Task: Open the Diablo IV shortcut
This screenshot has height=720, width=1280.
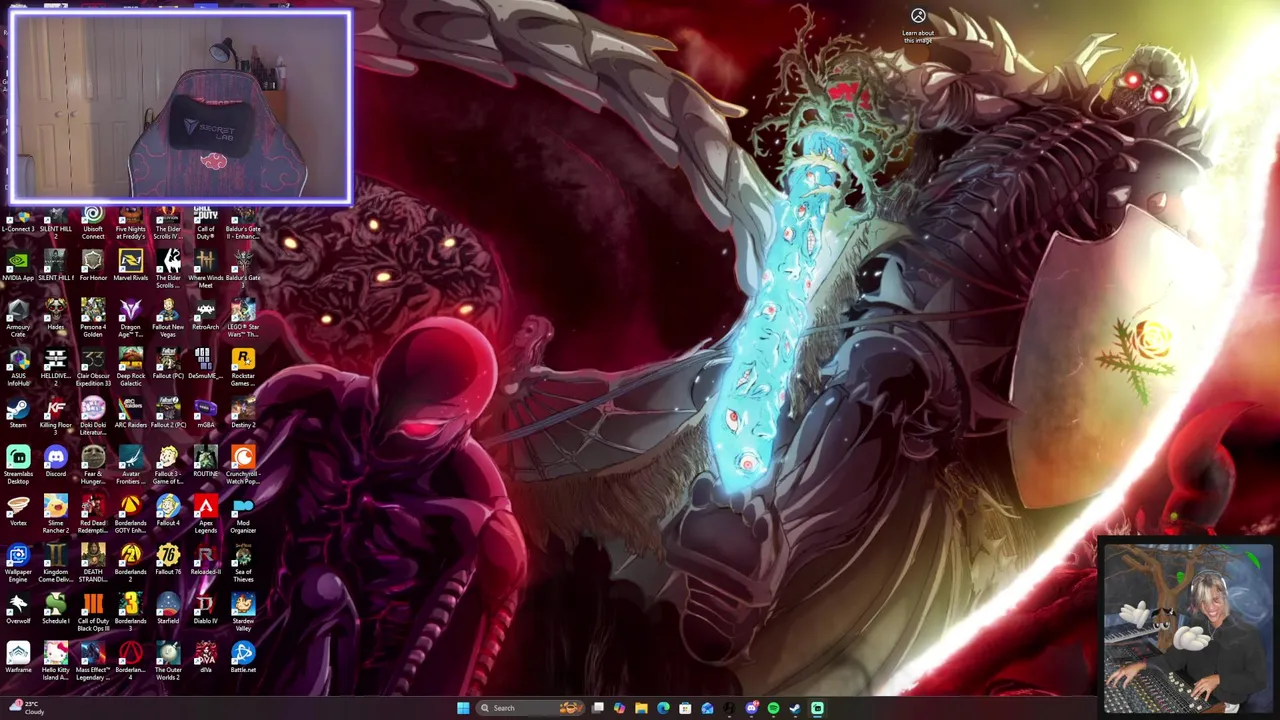Action: pos(205,609)
